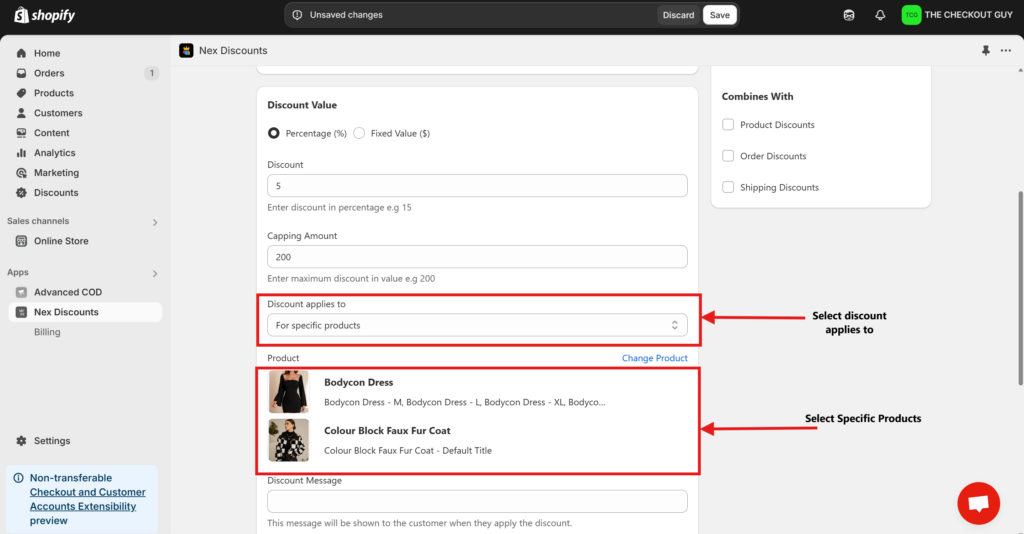Check Product Discounts under Combines With

coord(728,125)
